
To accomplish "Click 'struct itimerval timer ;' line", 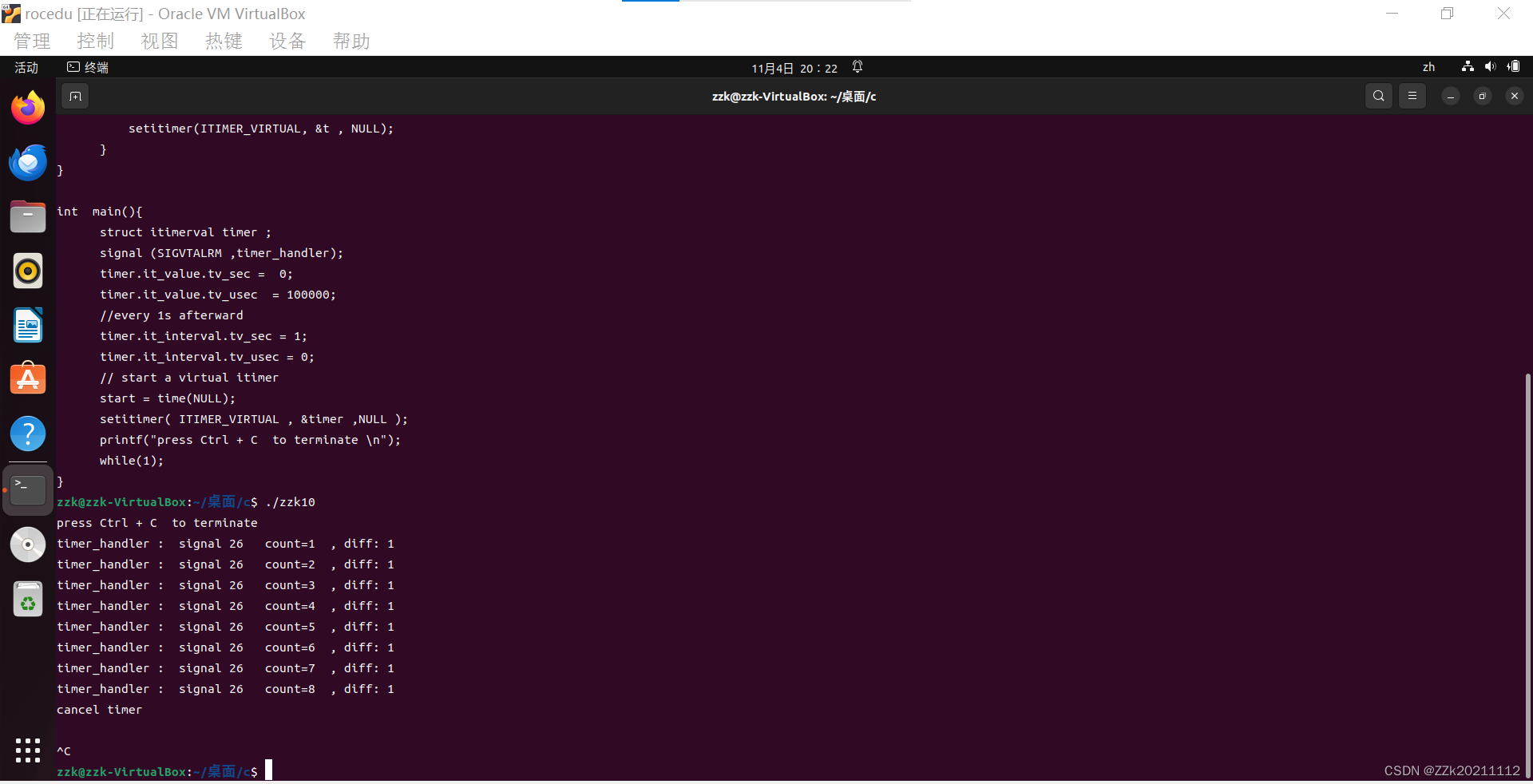I will [185, 232].
